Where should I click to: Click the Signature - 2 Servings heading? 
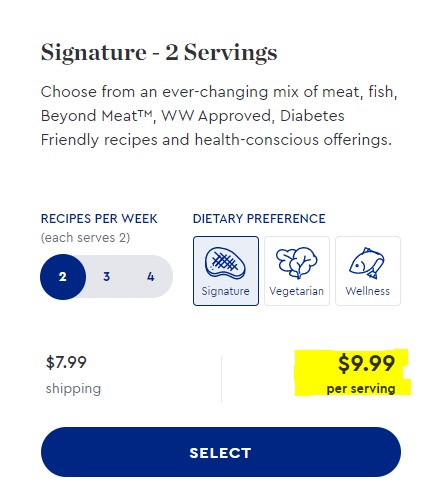159,53
